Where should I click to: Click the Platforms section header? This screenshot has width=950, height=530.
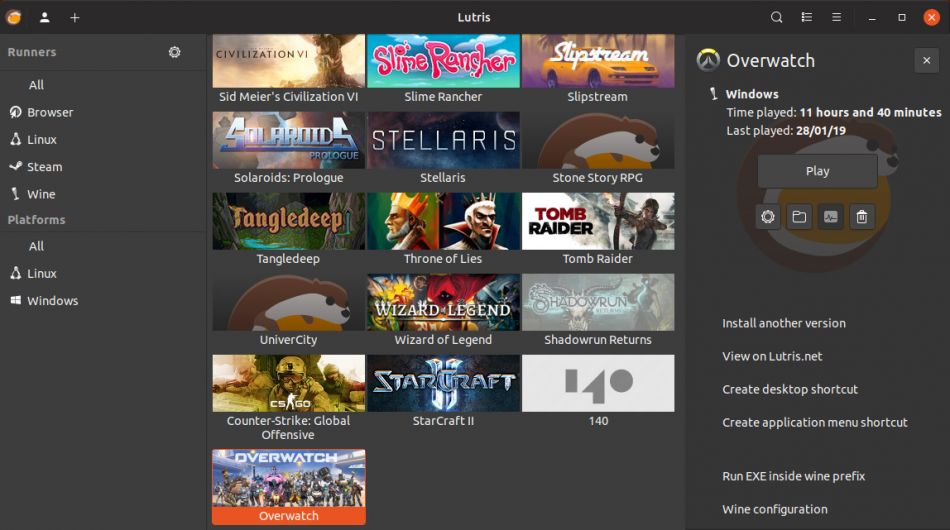36,220
